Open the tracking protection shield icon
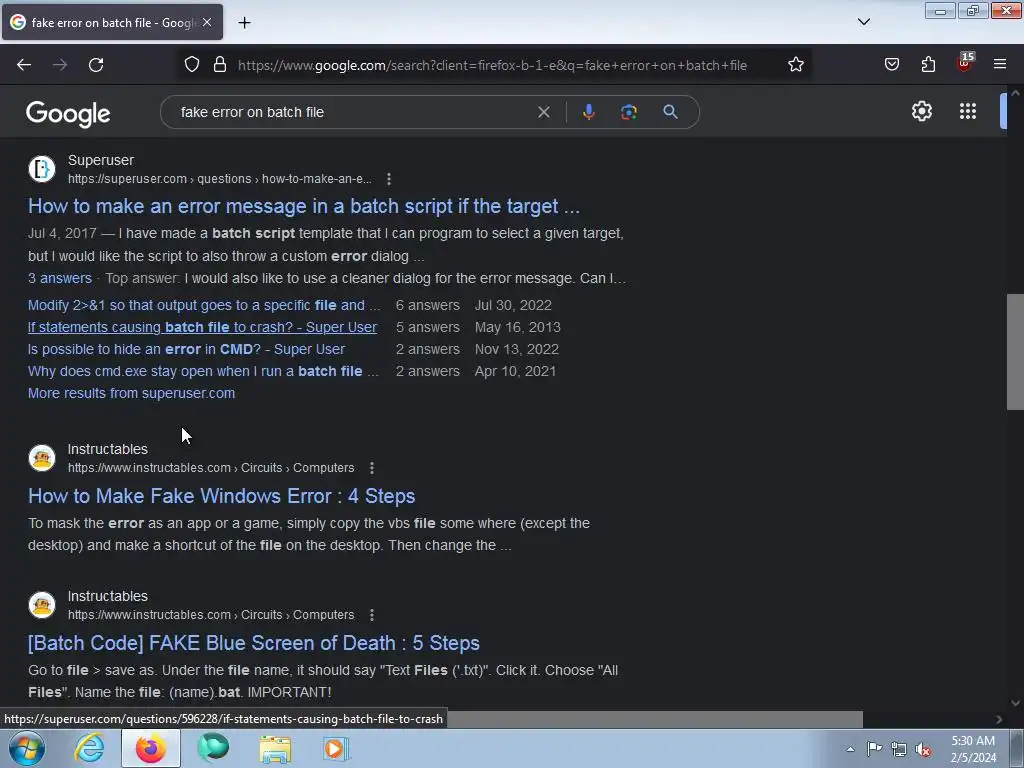This screenshot has width=1024, height=768. coord(191,65)
